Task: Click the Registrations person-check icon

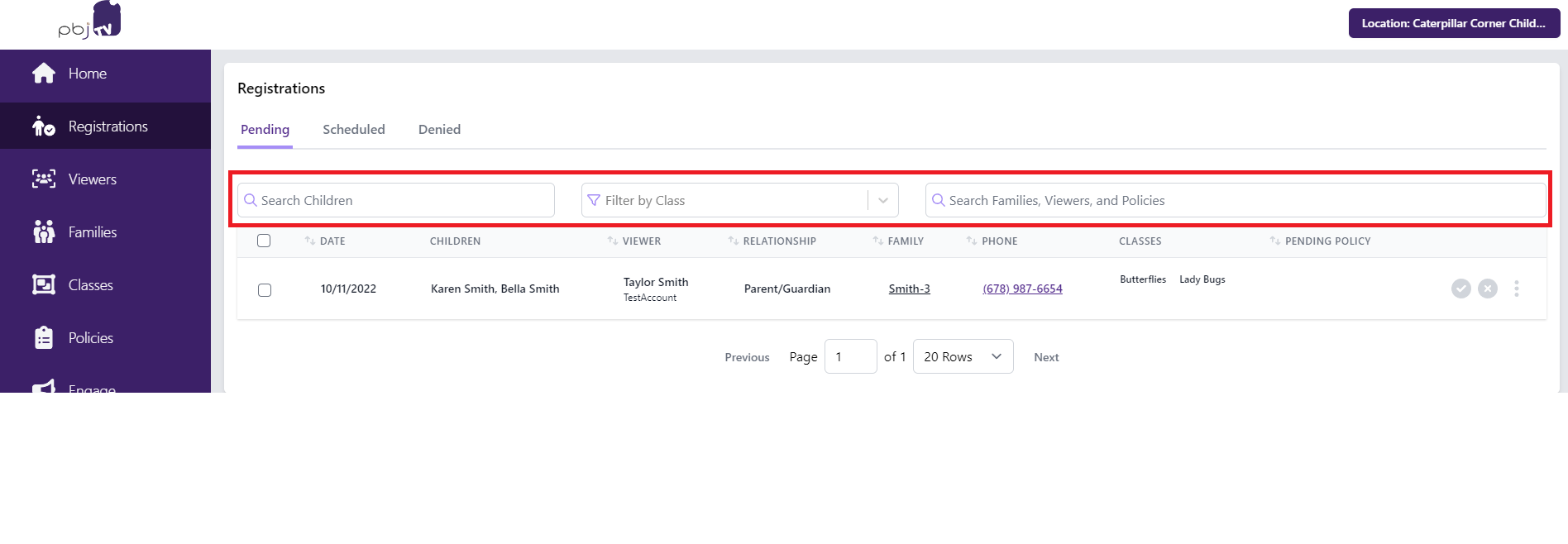Action: point(44,126)
